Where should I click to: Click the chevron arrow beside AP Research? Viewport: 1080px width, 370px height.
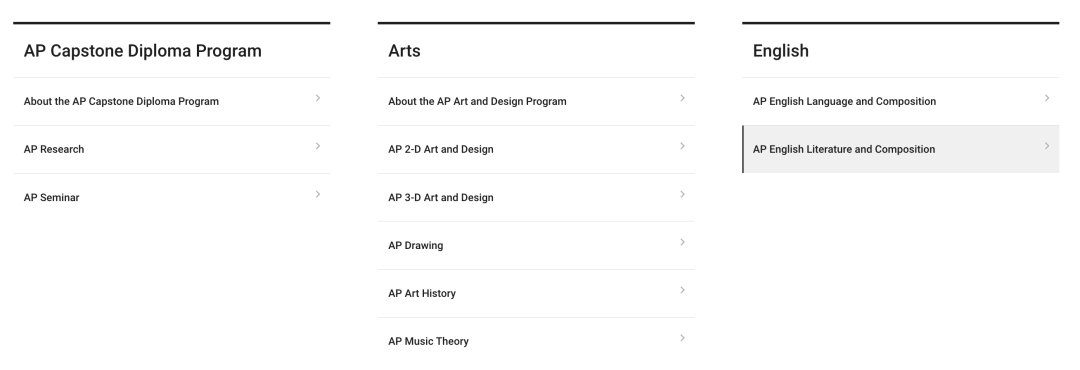pyautogui.click(x=318, y=146)
